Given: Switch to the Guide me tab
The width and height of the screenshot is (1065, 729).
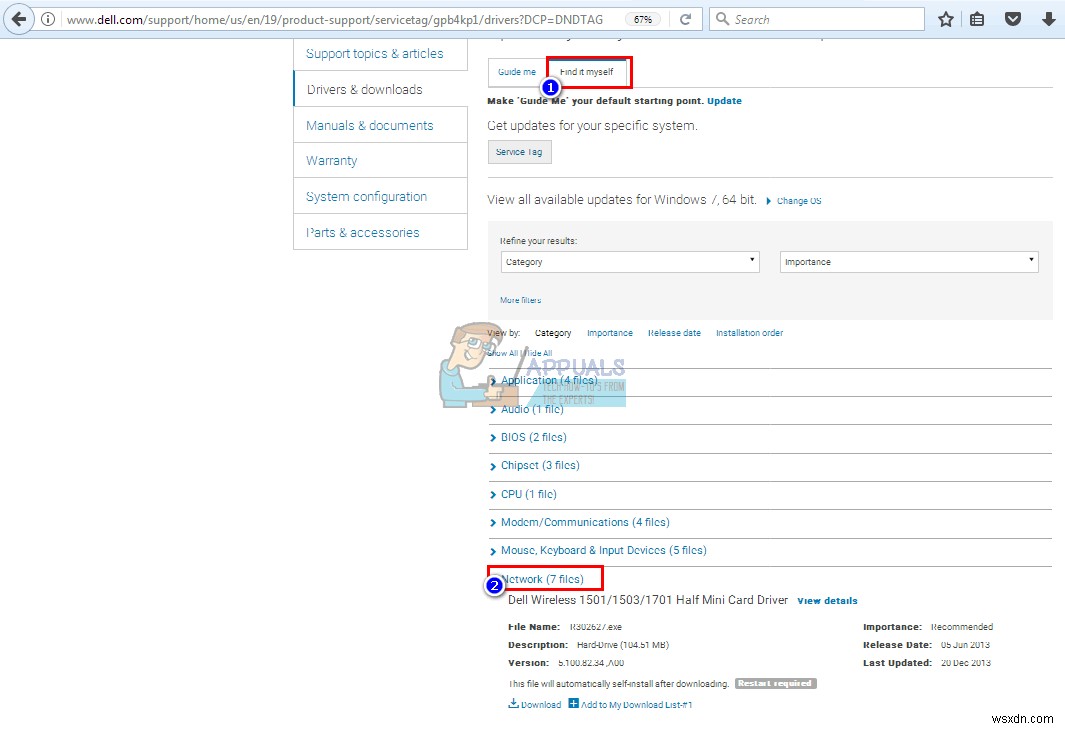Looking at the screenshot, I should click(x=517, y=72).
